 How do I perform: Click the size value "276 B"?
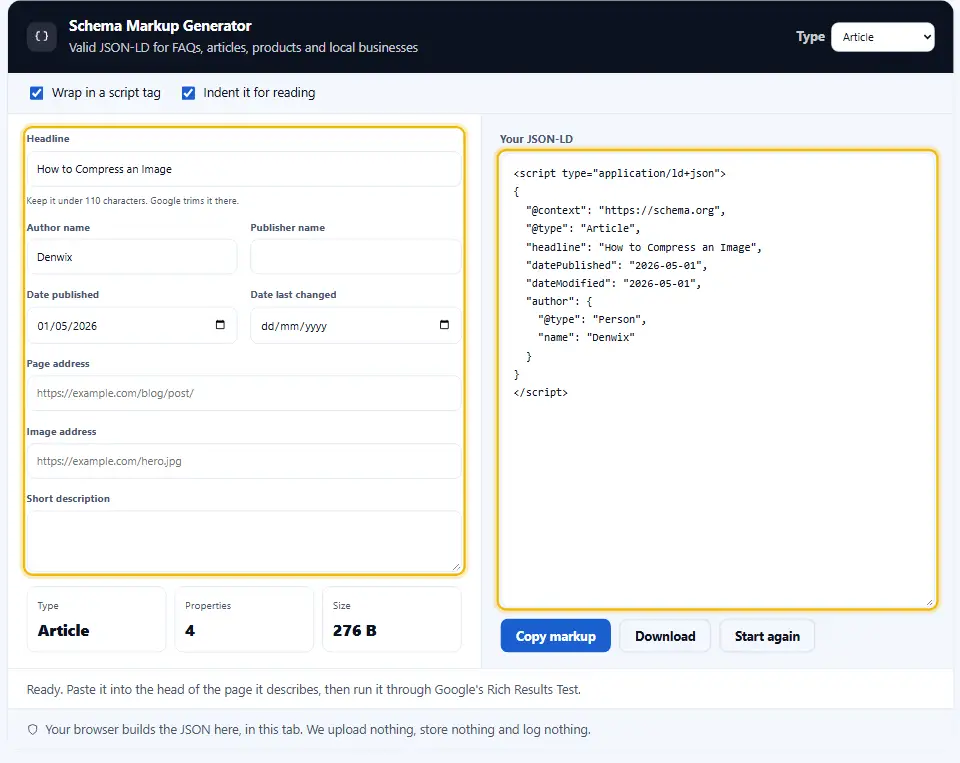click(x=354, y=630)
